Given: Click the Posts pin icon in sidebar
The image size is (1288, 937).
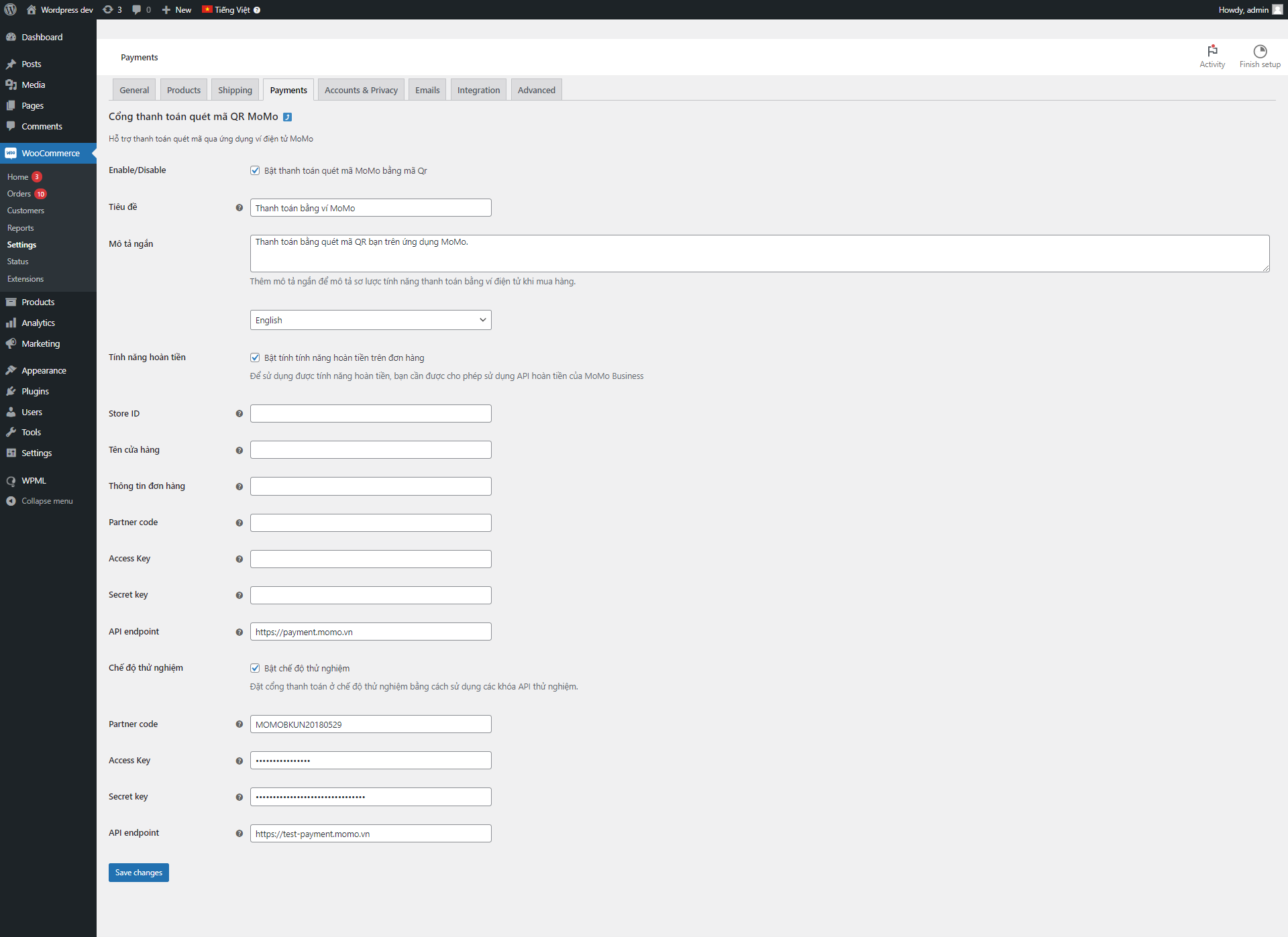Looking at the screenshot, I should tap(11, 64).
